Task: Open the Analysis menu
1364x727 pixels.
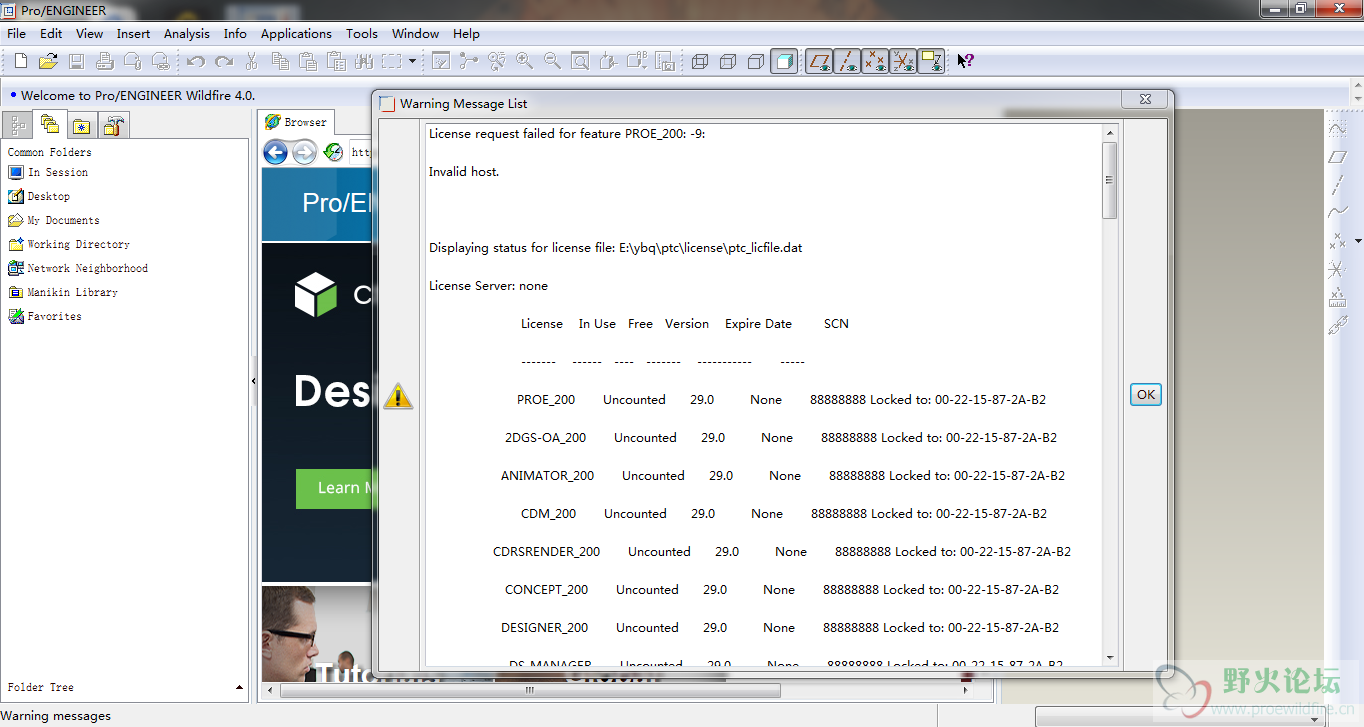Action: pos(187,33)
